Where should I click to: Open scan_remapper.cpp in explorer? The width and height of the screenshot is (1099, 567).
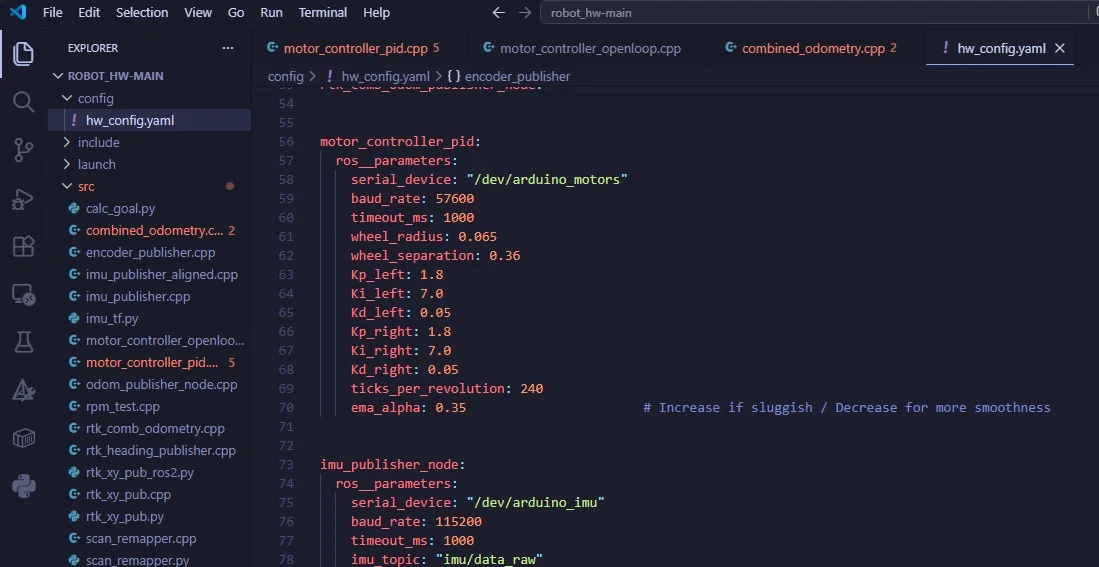pos(149,539)
